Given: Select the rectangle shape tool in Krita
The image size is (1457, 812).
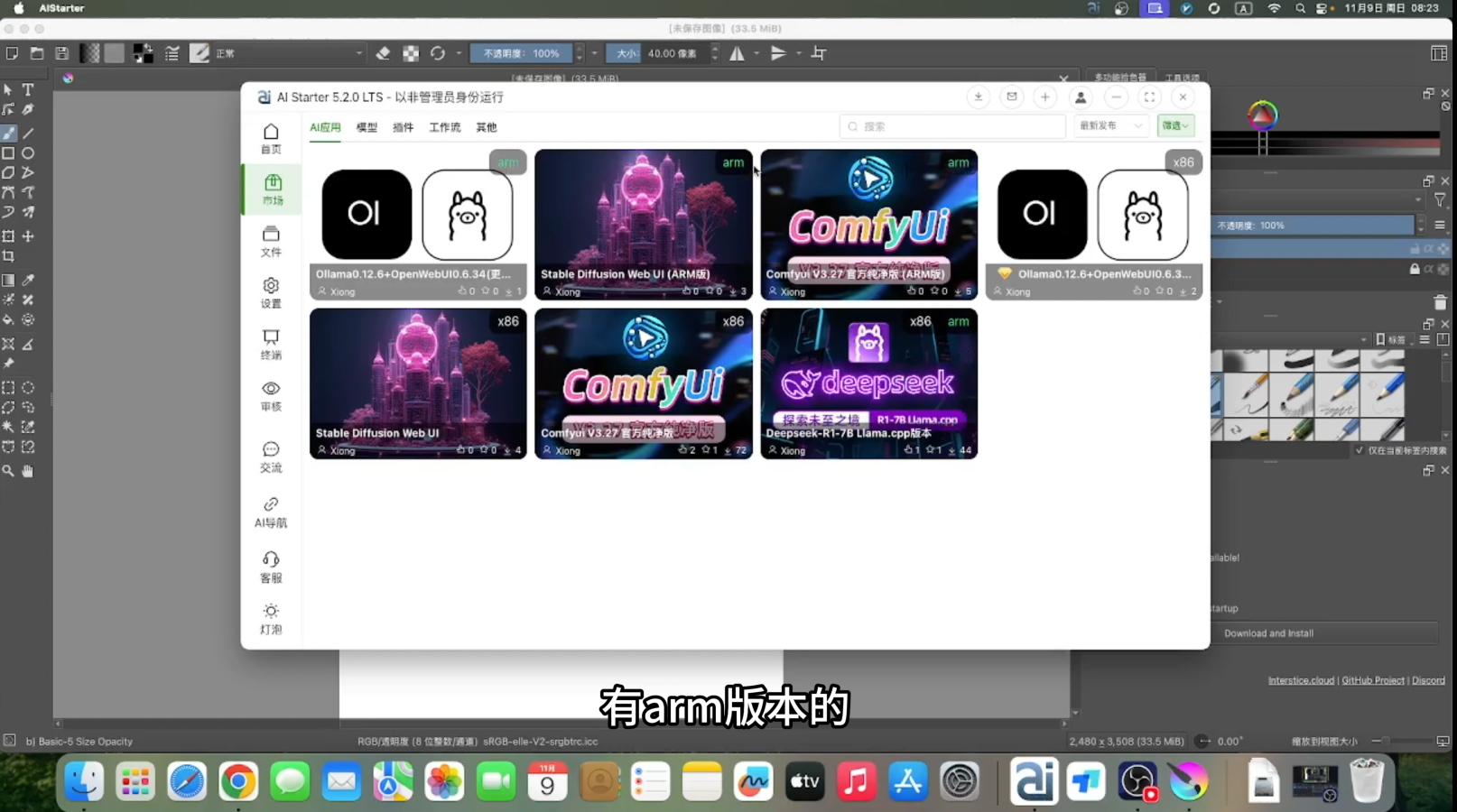Looking at the screenshot, I should click(8, 152).
